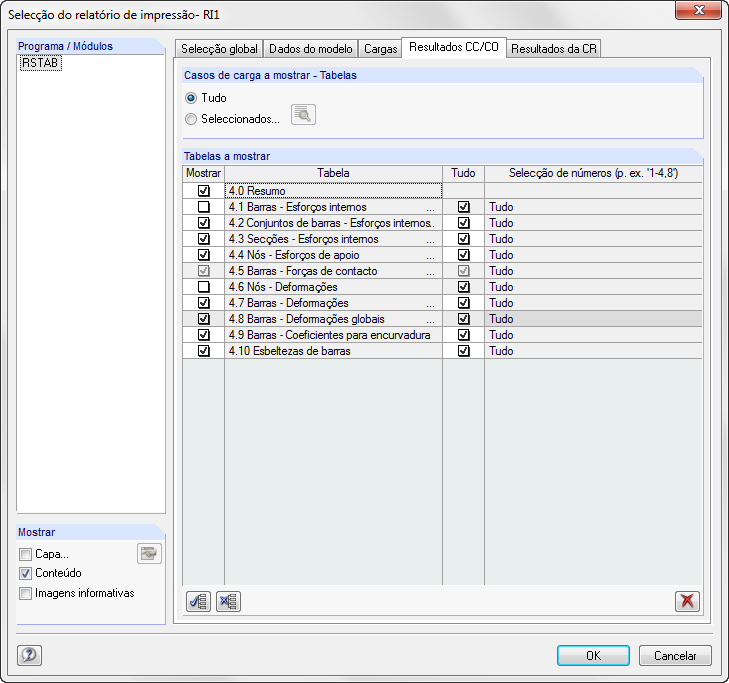Close the dialog with the X button
729x683 pixels.
pyautogui.click(x=698, y=10)
